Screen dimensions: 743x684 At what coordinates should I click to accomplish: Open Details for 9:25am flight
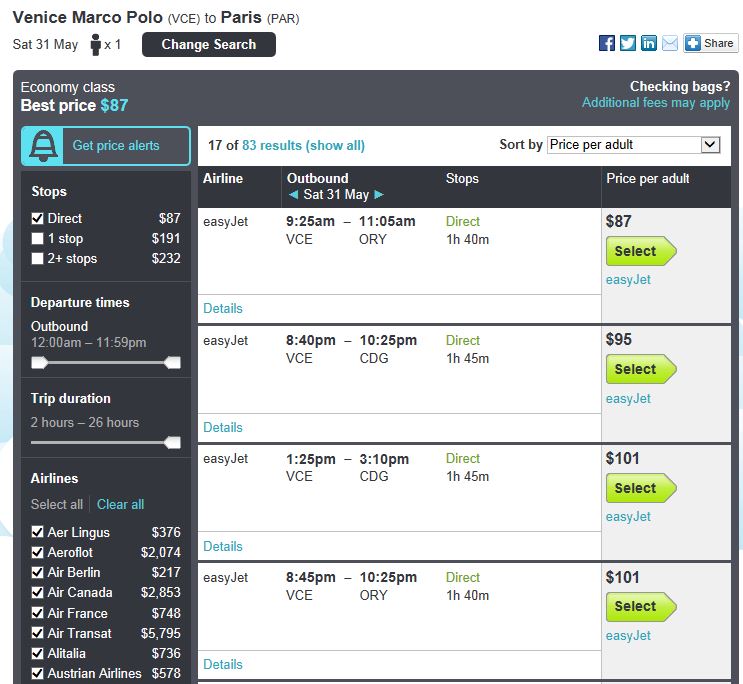223,309
